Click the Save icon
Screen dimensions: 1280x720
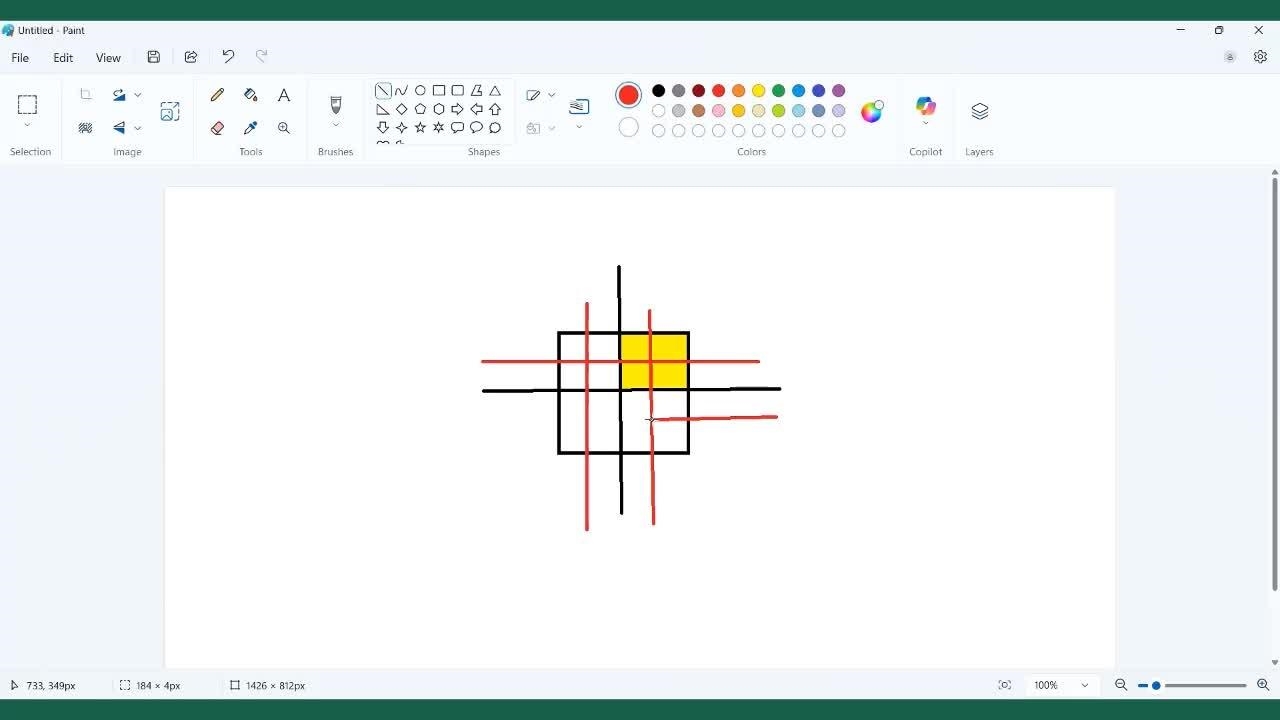click(153, 57)
